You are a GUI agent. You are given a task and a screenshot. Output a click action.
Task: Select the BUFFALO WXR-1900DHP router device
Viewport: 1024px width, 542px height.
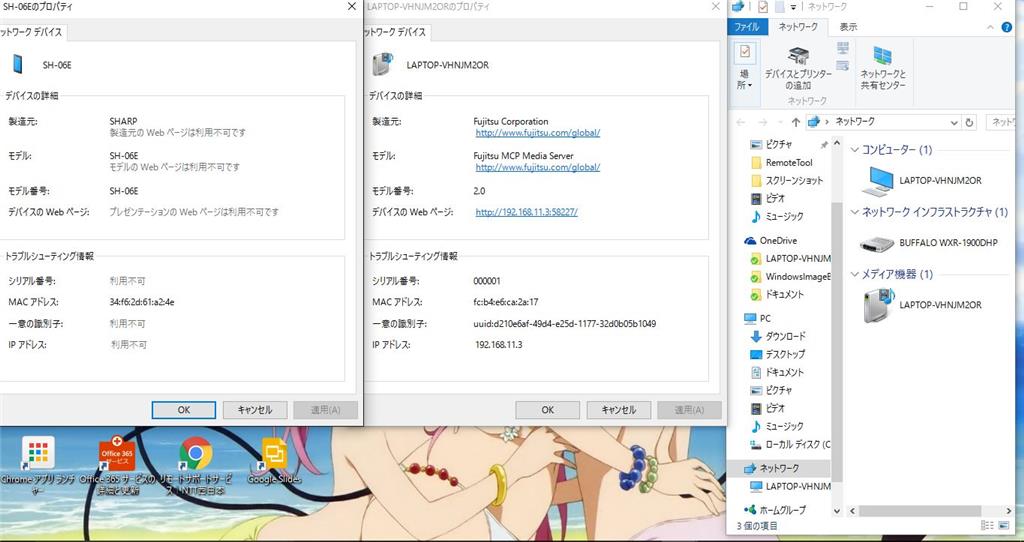click(x=929, y=243)
